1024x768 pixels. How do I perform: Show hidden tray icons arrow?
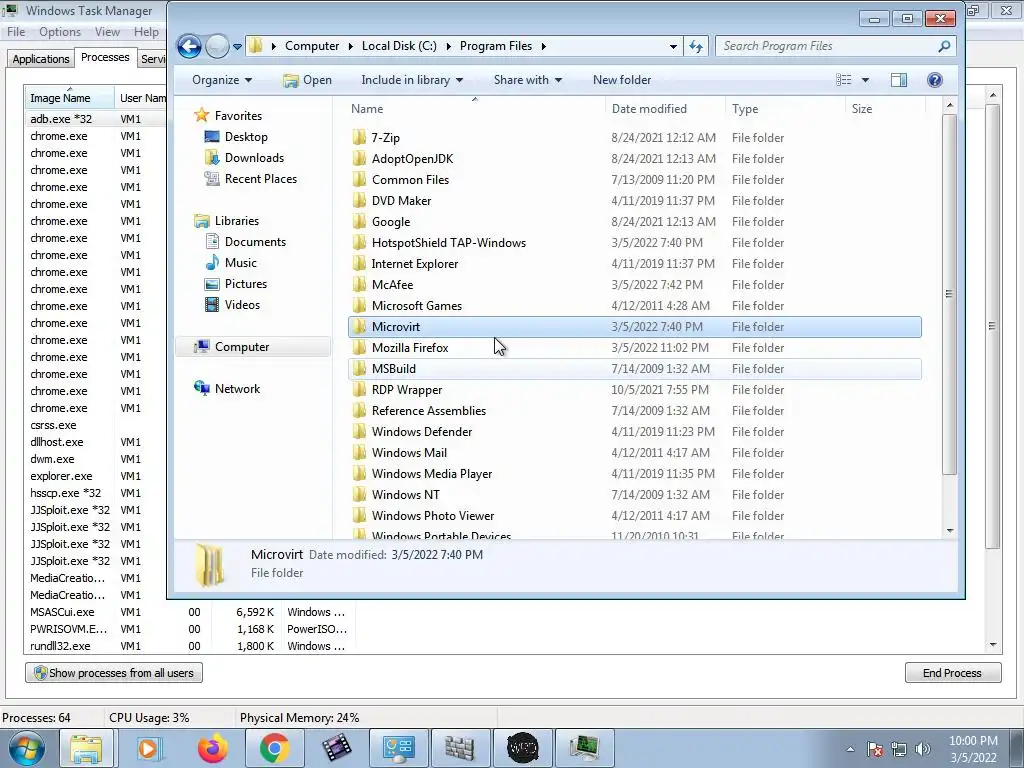click(850, 749)
